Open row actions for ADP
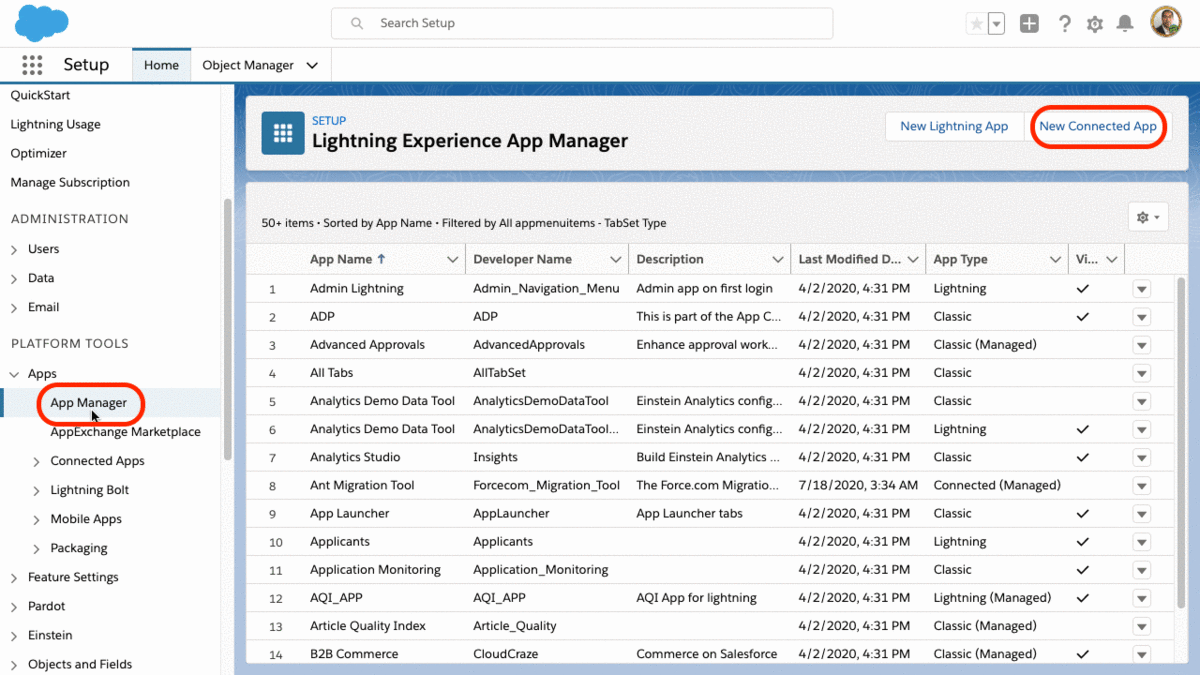The width and height of the screenshot is (1200, 675). pyautogui.click(x=1141, y=317)
